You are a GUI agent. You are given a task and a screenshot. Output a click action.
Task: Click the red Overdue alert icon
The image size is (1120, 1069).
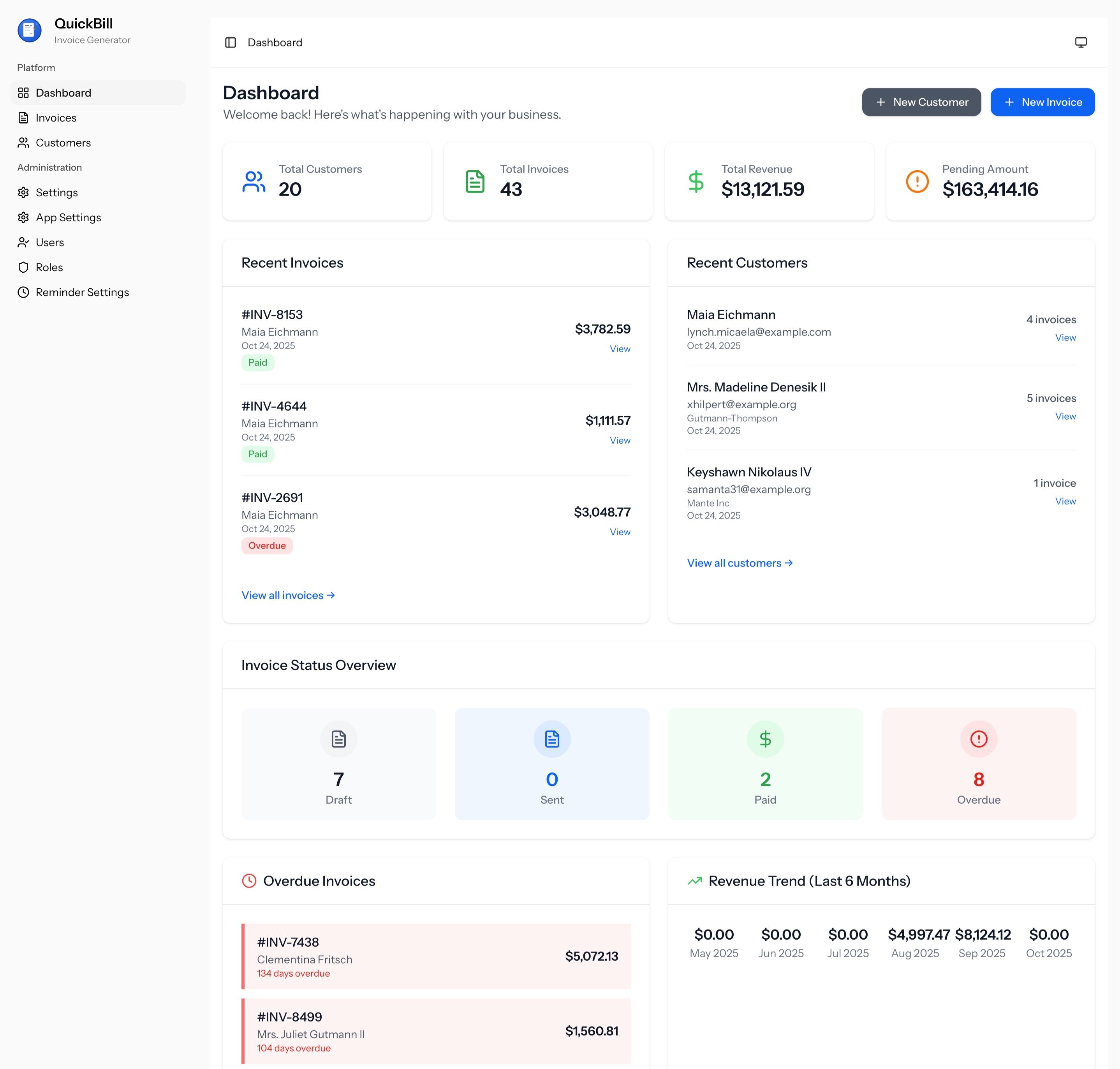click(x=978, y=739)
